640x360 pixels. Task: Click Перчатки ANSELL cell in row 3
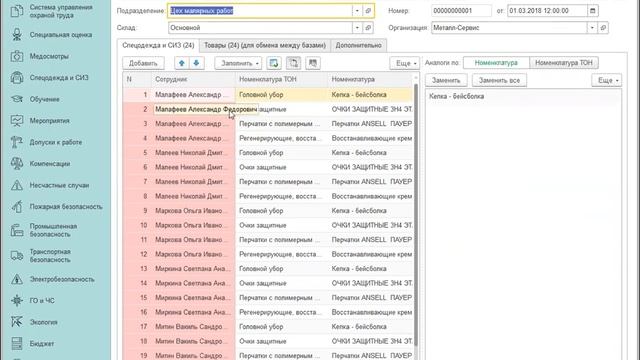point(370,124)
